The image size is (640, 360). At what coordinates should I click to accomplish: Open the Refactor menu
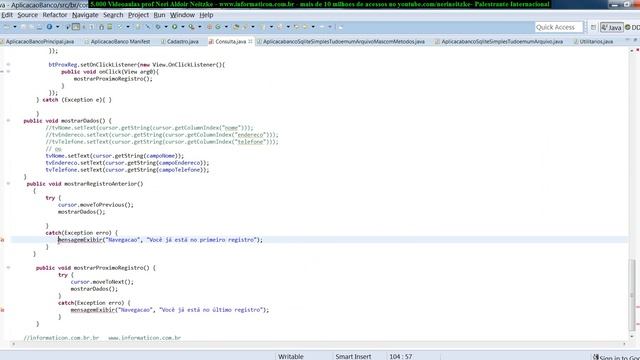pos(55,15)
